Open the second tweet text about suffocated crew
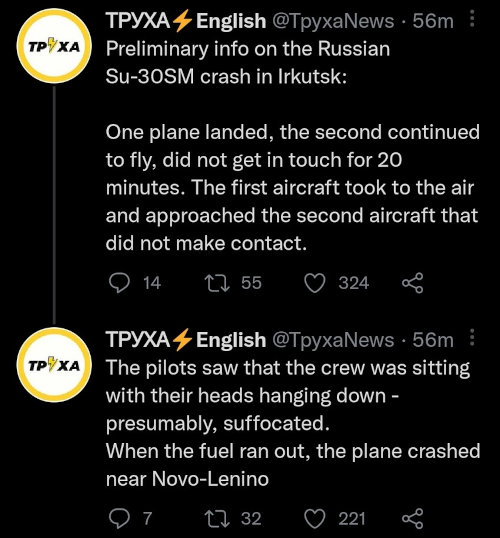500x538 pixels. pos(293,423)
